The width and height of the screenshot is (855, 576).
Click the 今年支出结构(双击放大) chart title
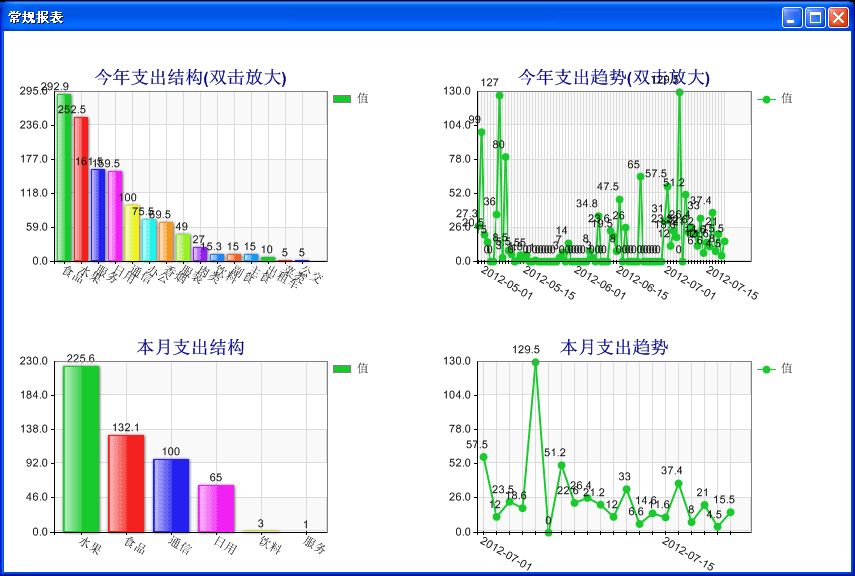coord(190,77)
